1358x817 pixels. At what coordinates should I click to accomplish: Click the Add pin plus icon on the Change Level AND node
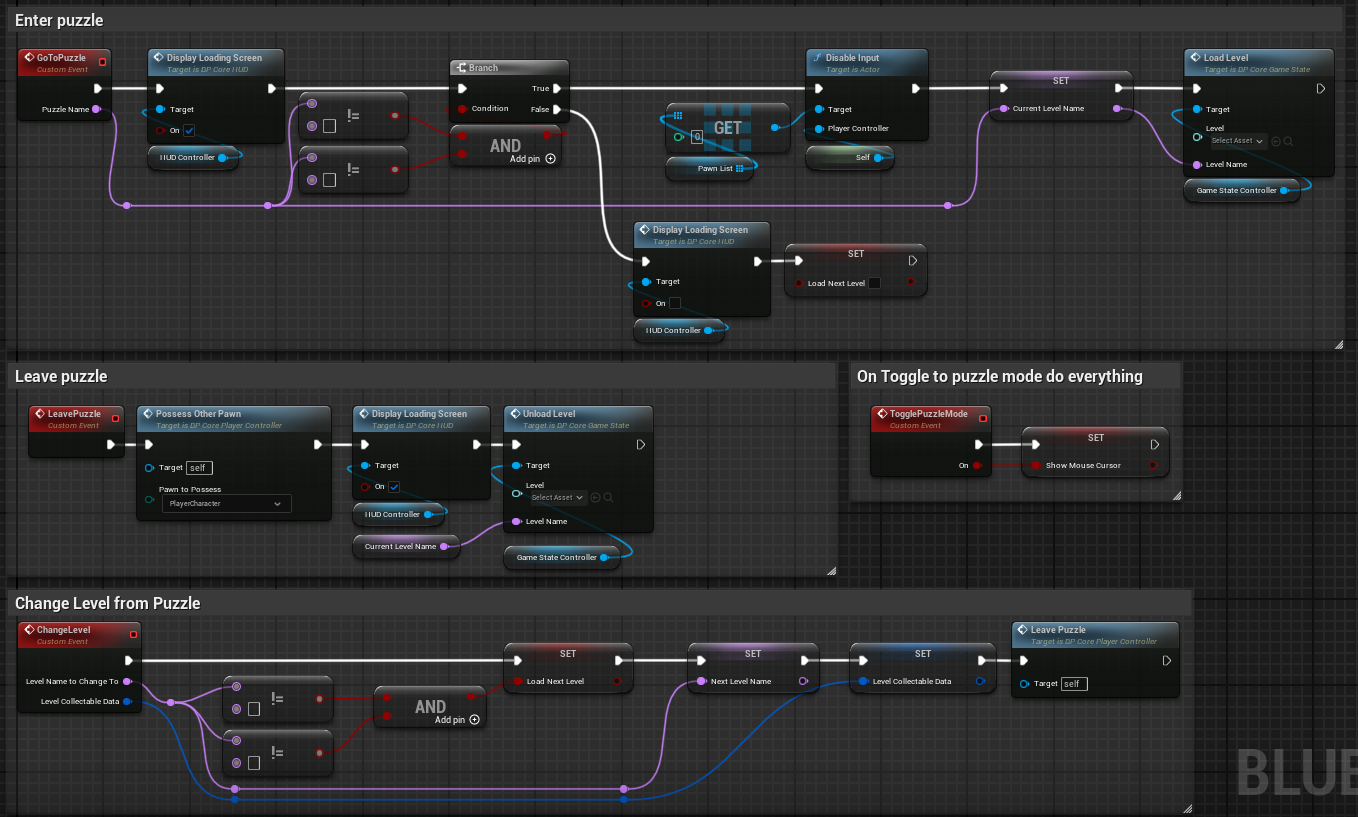[x=474, y=719]
